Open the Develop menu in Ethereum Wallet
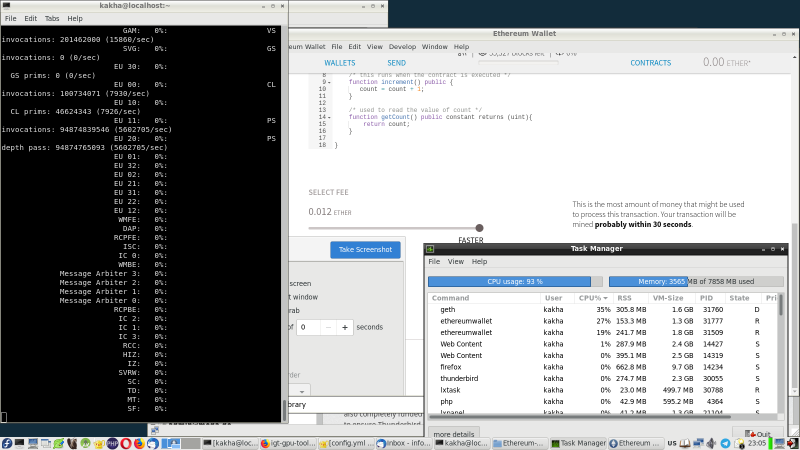Screen dimensions: 800x450 402,46
